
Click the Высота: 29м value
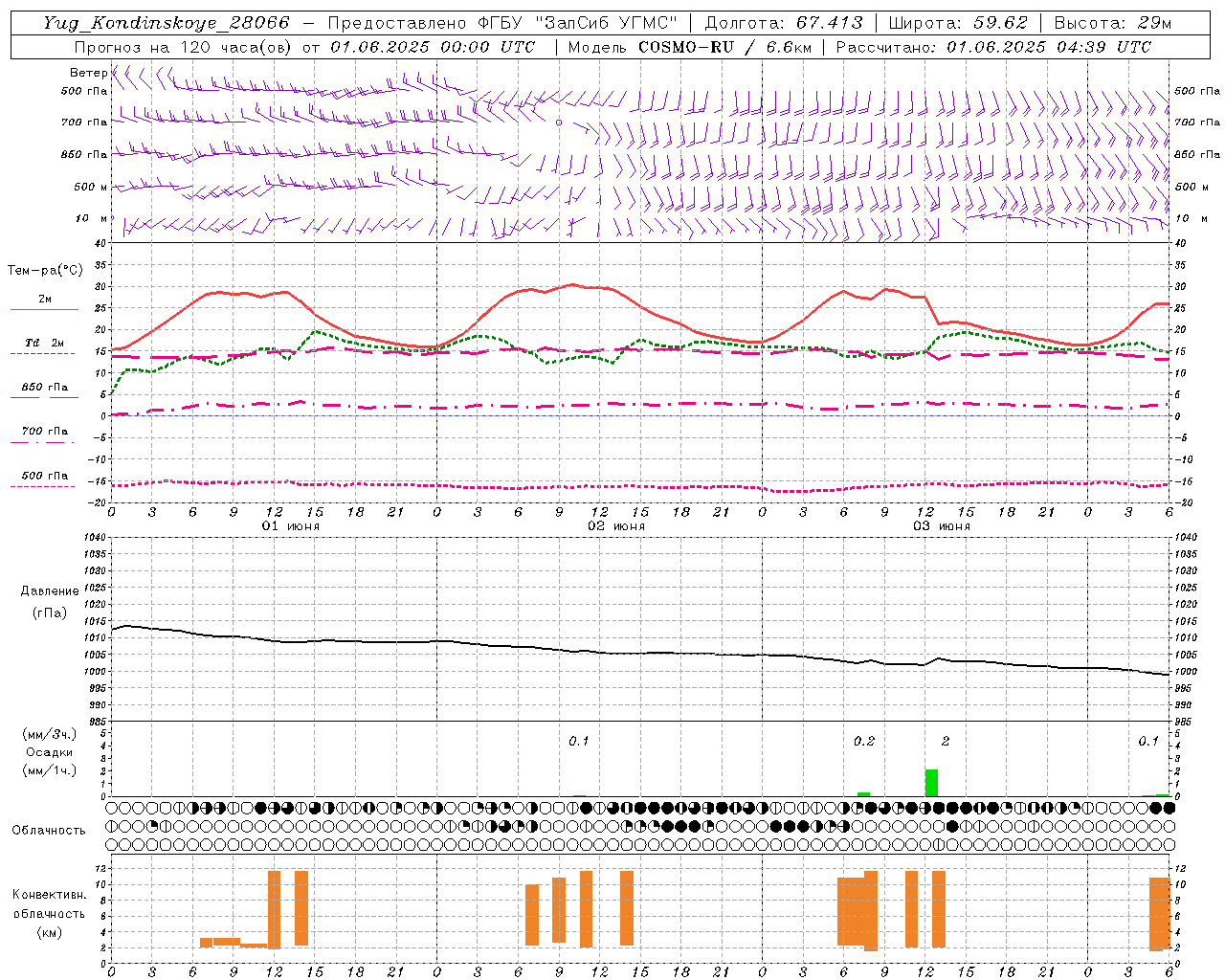click(1112, 23)
